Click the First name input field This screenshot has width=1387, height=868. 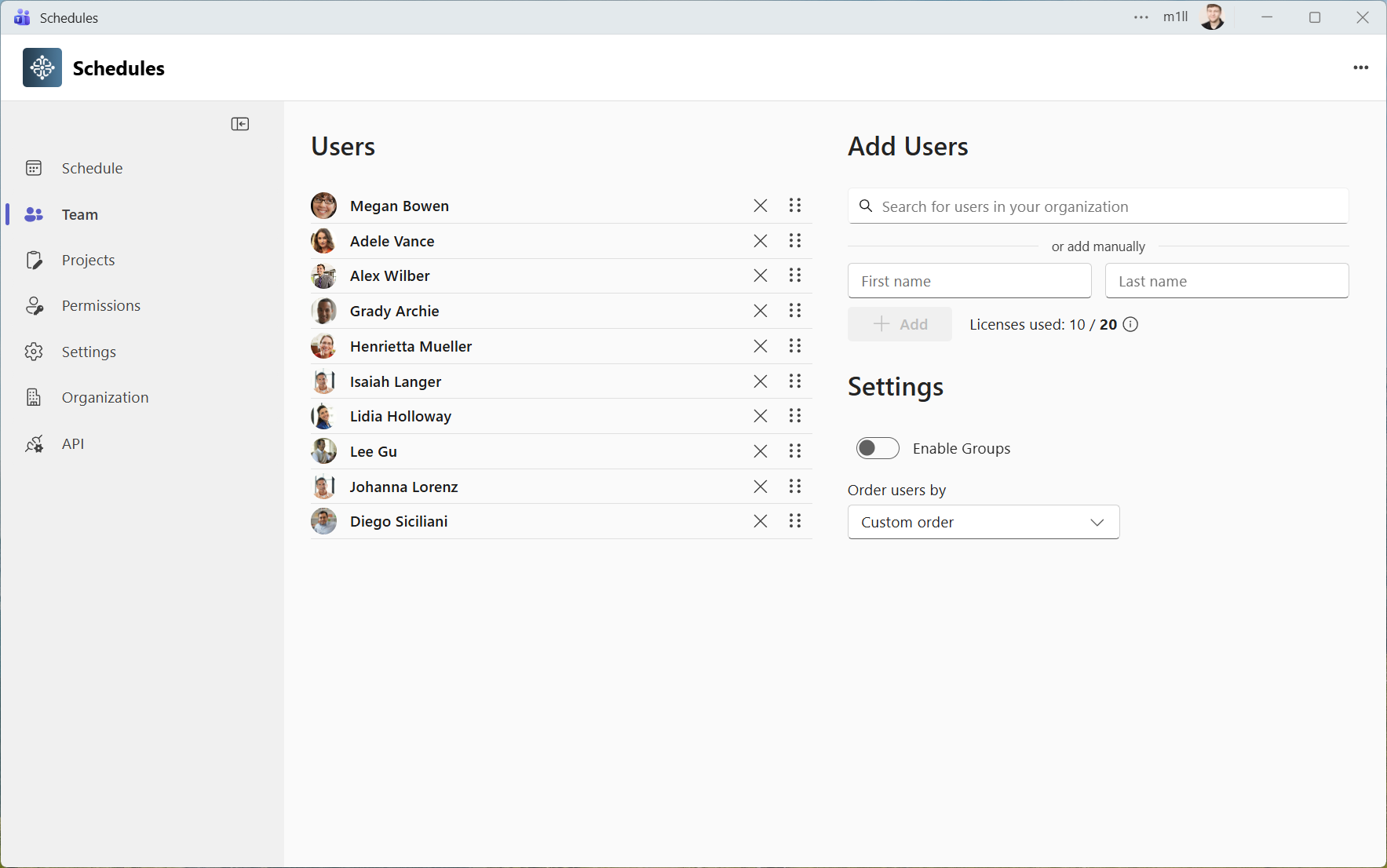[969, 280]
